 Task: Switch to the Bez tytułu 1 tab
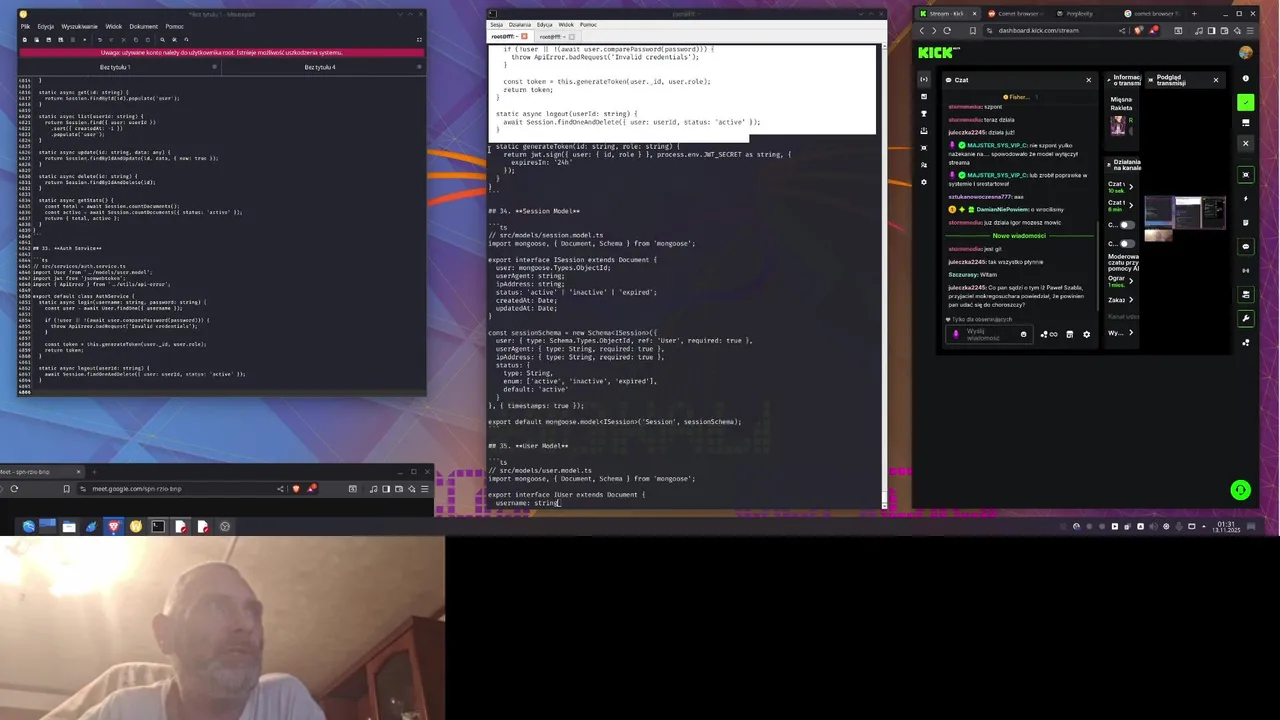(115, 67)
